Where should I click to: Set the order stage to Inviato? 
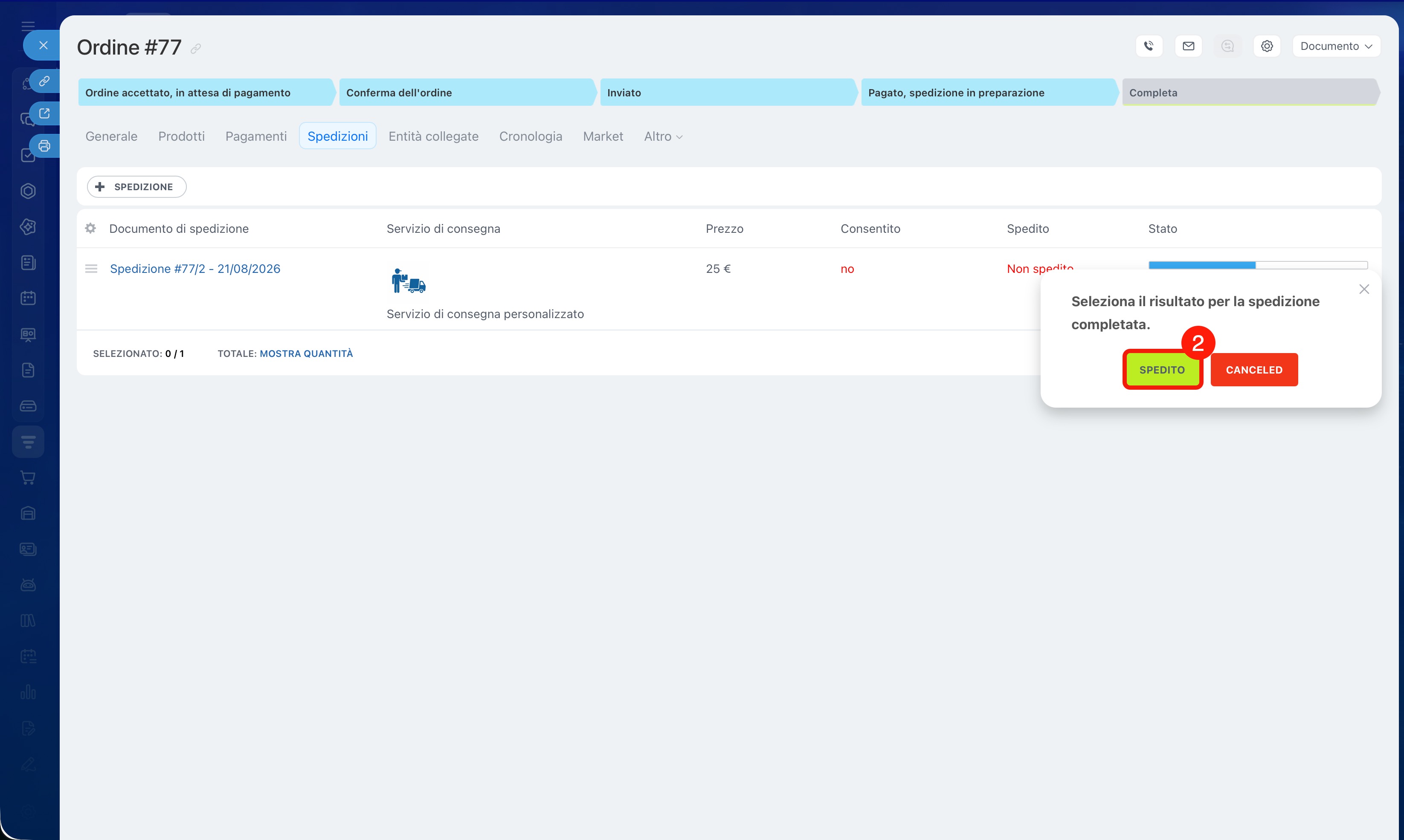[728, 92]
